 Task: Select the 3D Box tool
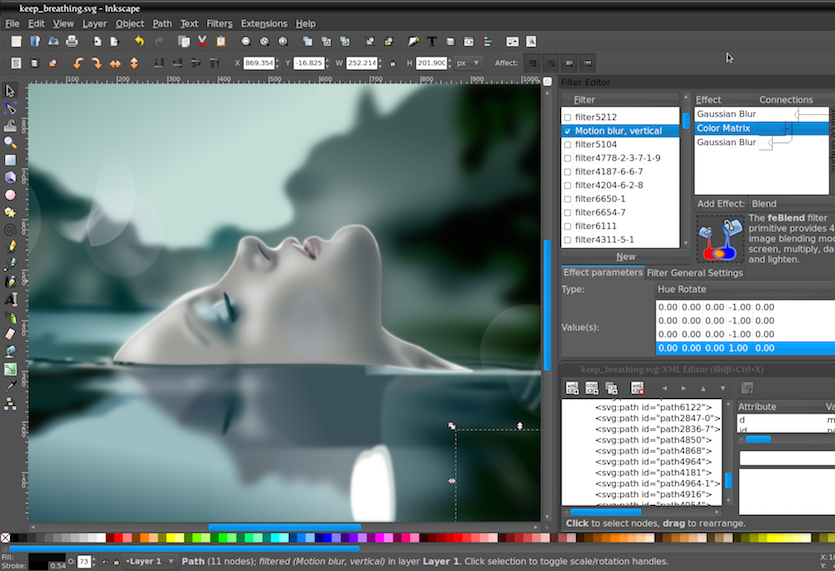tap(10, 177)
